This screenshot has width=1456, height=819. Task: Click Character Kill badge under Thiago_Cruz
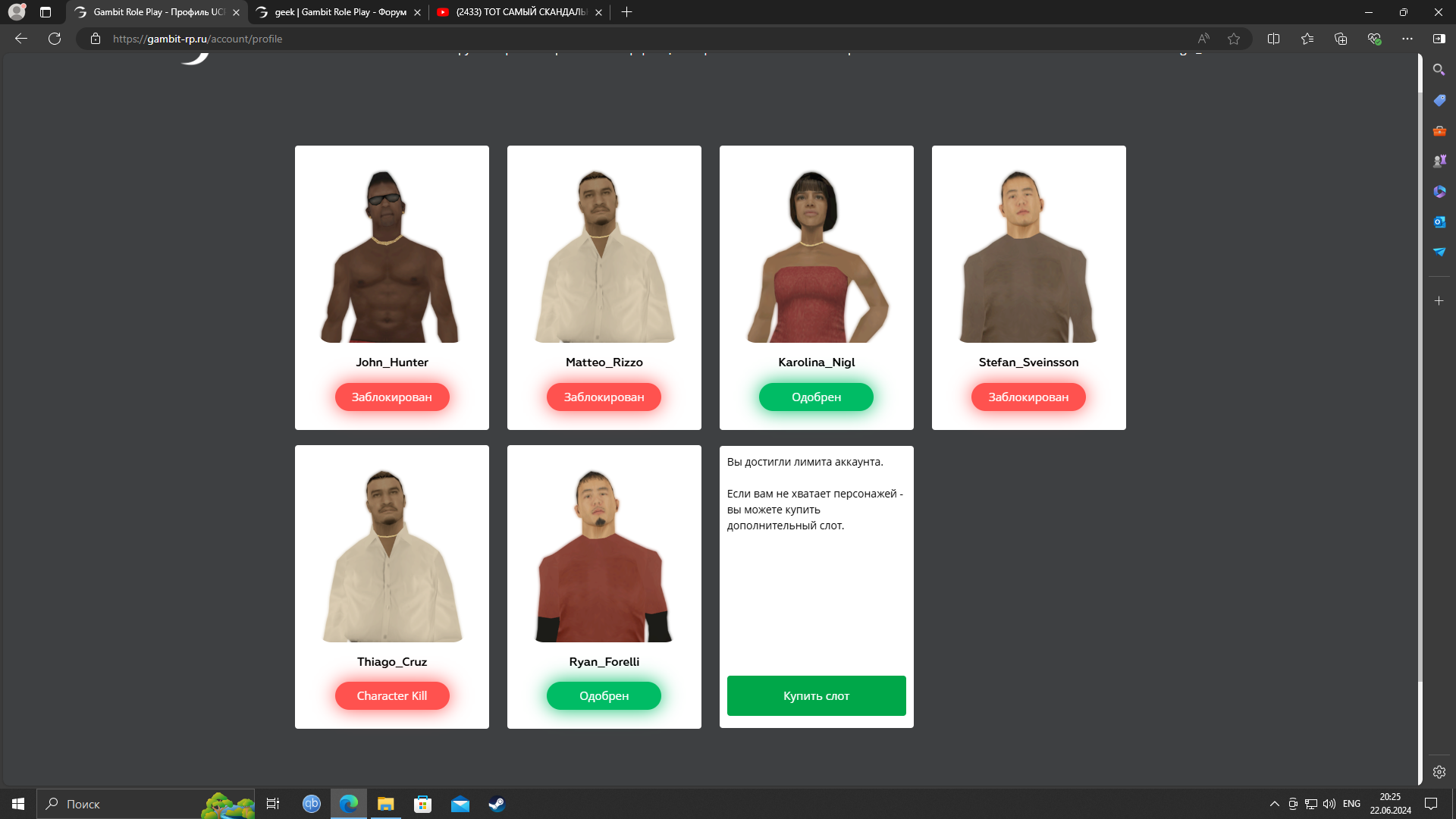[x=391, y=695]
